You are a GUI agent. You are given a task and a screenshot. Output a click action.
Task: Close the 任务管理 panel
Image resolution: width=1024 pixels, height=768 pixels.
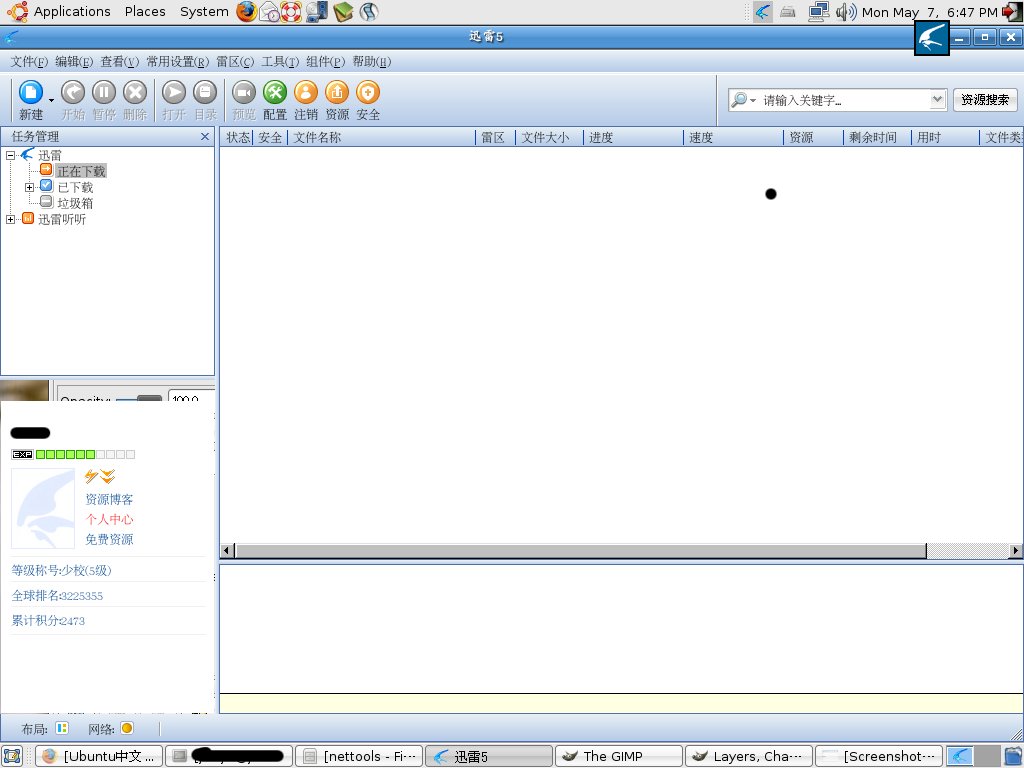(x=205, y=136)
